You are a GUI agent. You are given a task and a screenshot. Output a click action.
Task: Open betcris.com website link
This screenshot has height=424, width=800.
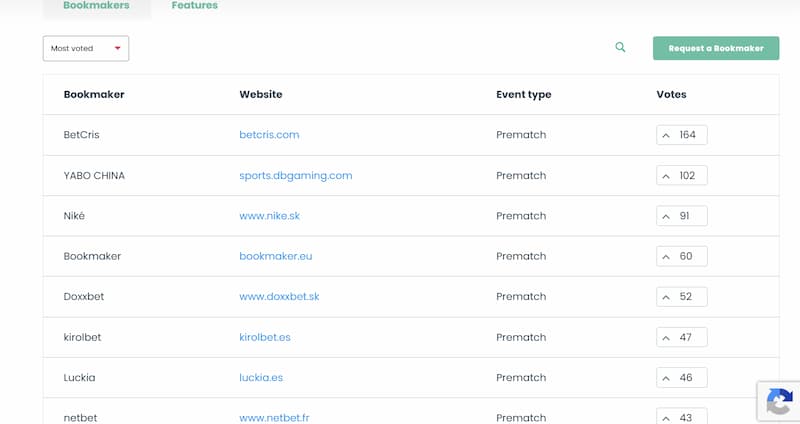pos(269,135)
